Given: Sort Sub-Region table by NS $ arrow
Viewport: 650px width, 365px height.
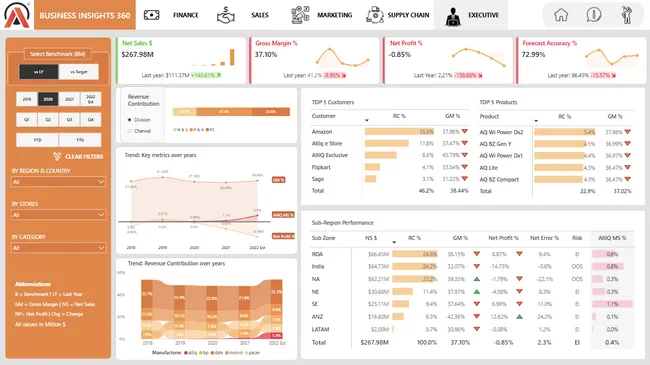Looking at the screenshot, I should click(394, 242).
